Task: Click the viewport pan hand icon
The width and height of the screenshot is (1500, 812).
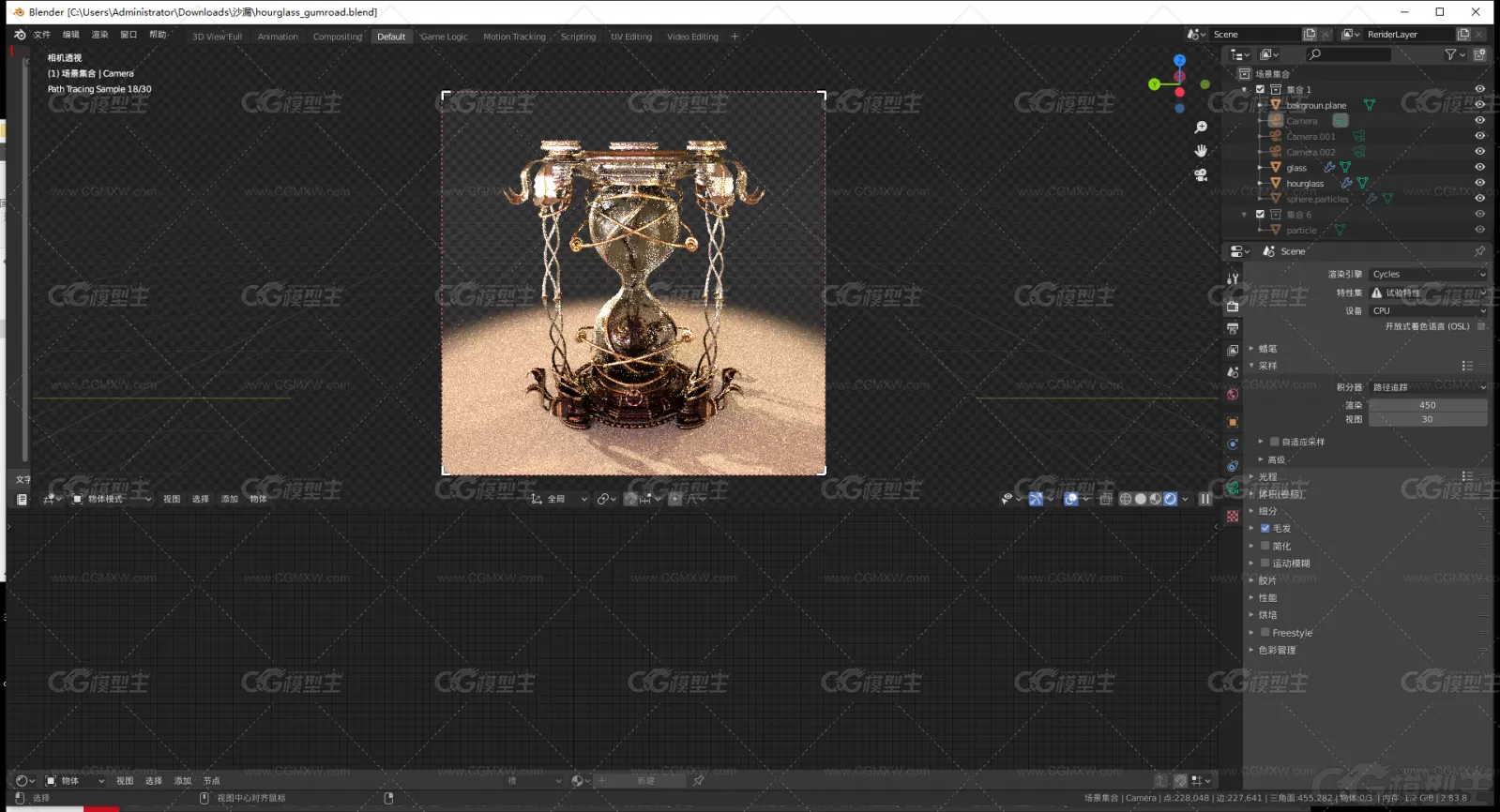Action: point(1201,150)
